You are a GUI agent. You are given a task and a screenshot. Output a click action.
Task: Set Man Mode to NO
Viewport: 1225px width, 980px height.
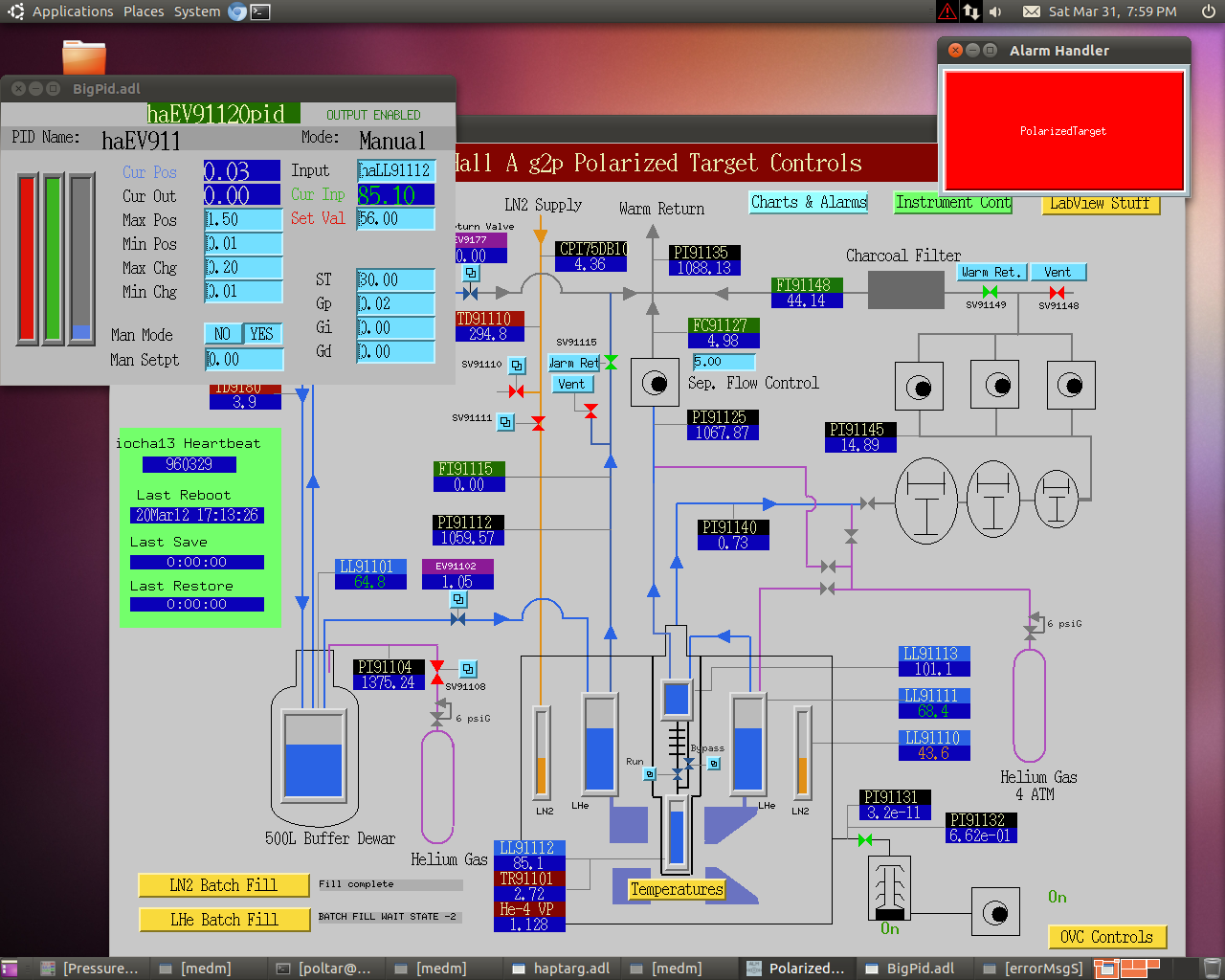tap(223, 334)
